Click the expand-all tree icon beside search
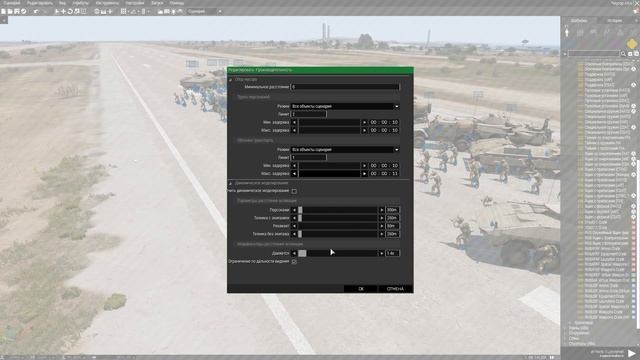 tap(630, 53)
